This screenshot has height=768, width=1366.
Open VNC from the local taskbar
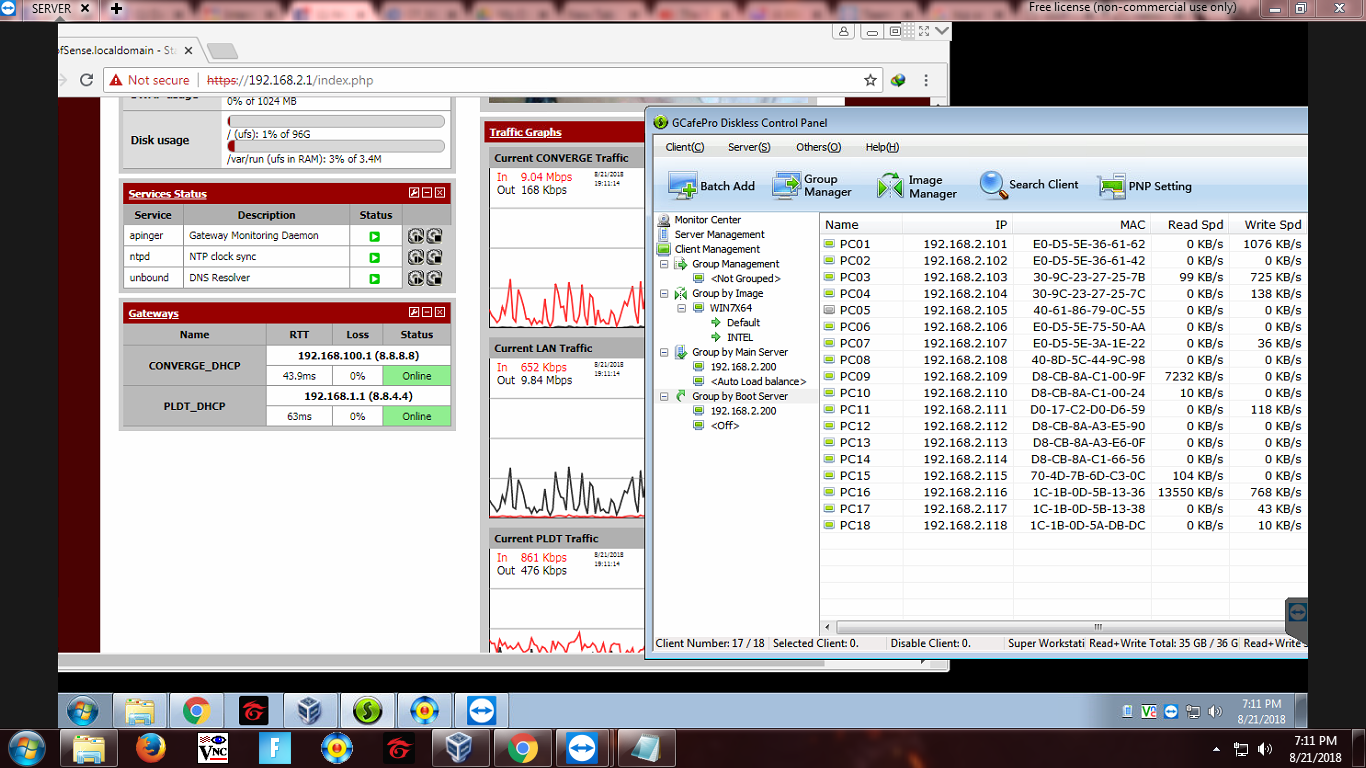click(x=213, y=748)
